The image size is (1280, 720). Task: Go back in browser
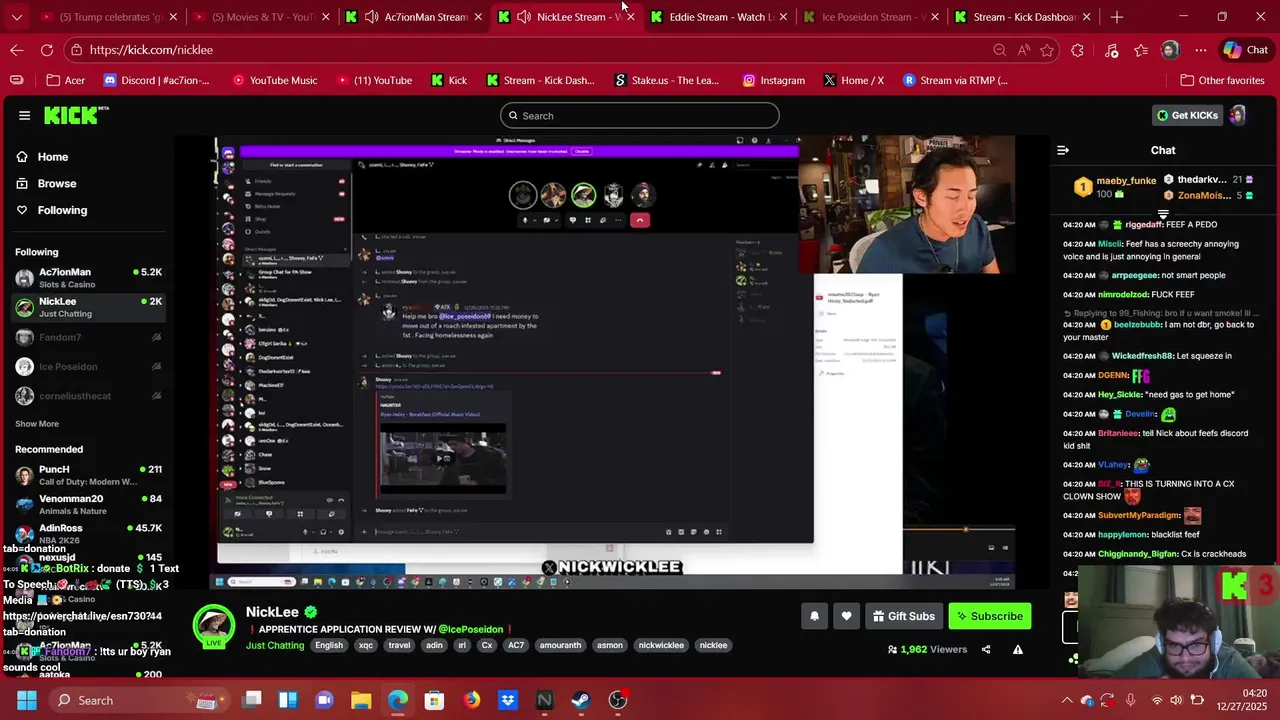tap(17, 50)
